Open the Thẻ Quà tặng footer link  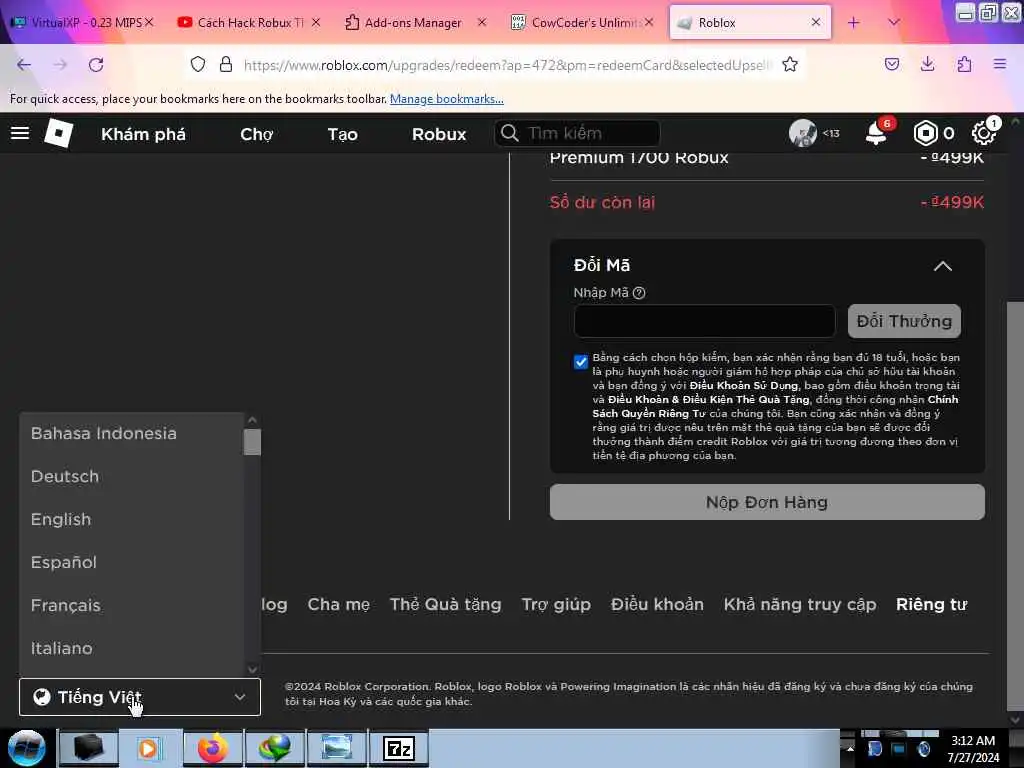(445, 605)
